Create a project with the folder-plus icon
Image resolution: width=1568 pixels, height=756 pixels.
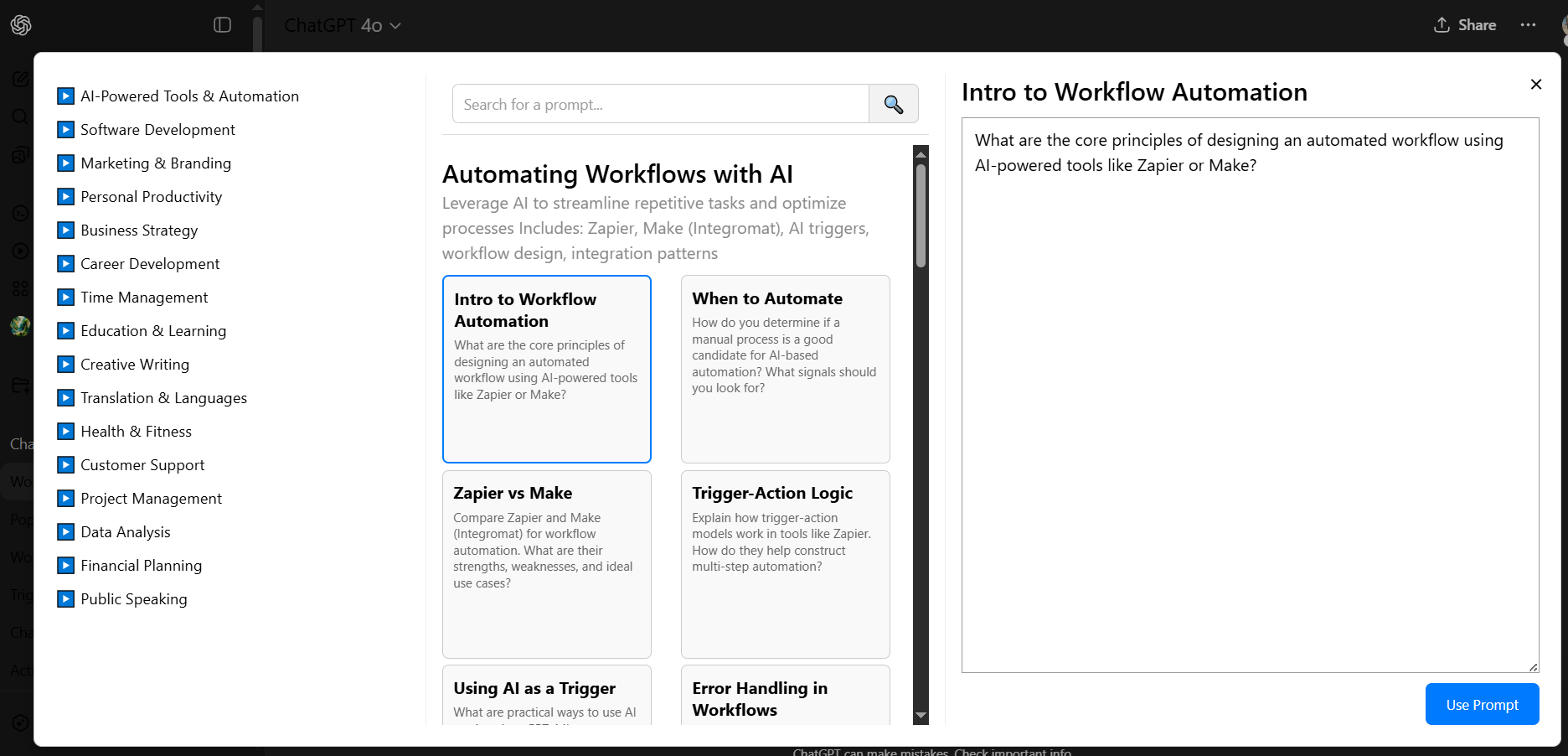20,385
